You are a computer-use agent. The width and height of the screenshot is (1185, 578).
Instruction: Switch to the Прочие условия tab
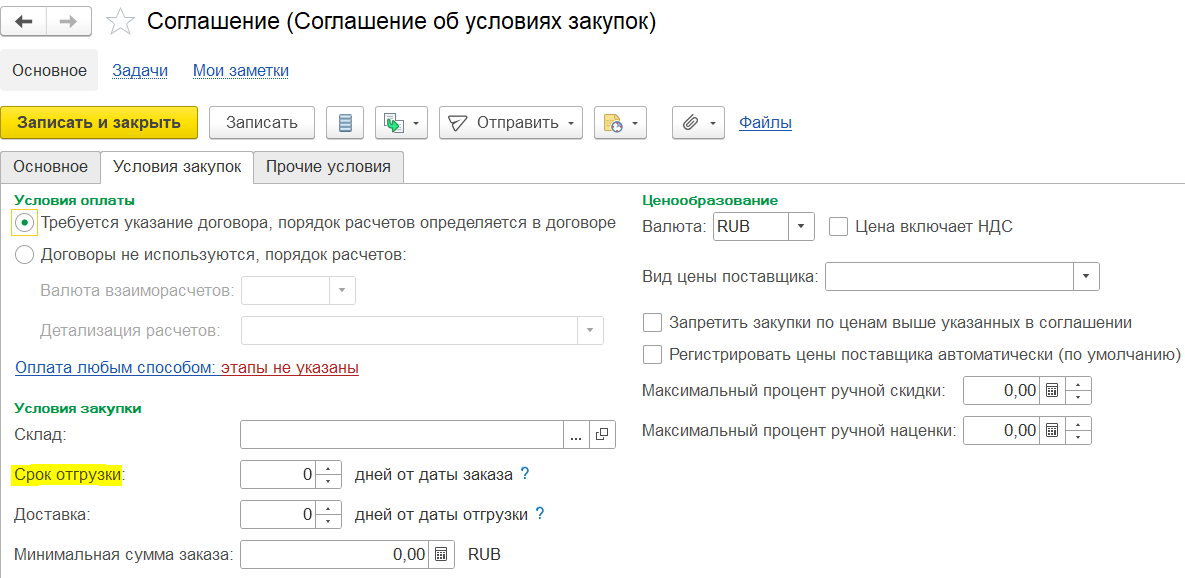pos(328,167)
